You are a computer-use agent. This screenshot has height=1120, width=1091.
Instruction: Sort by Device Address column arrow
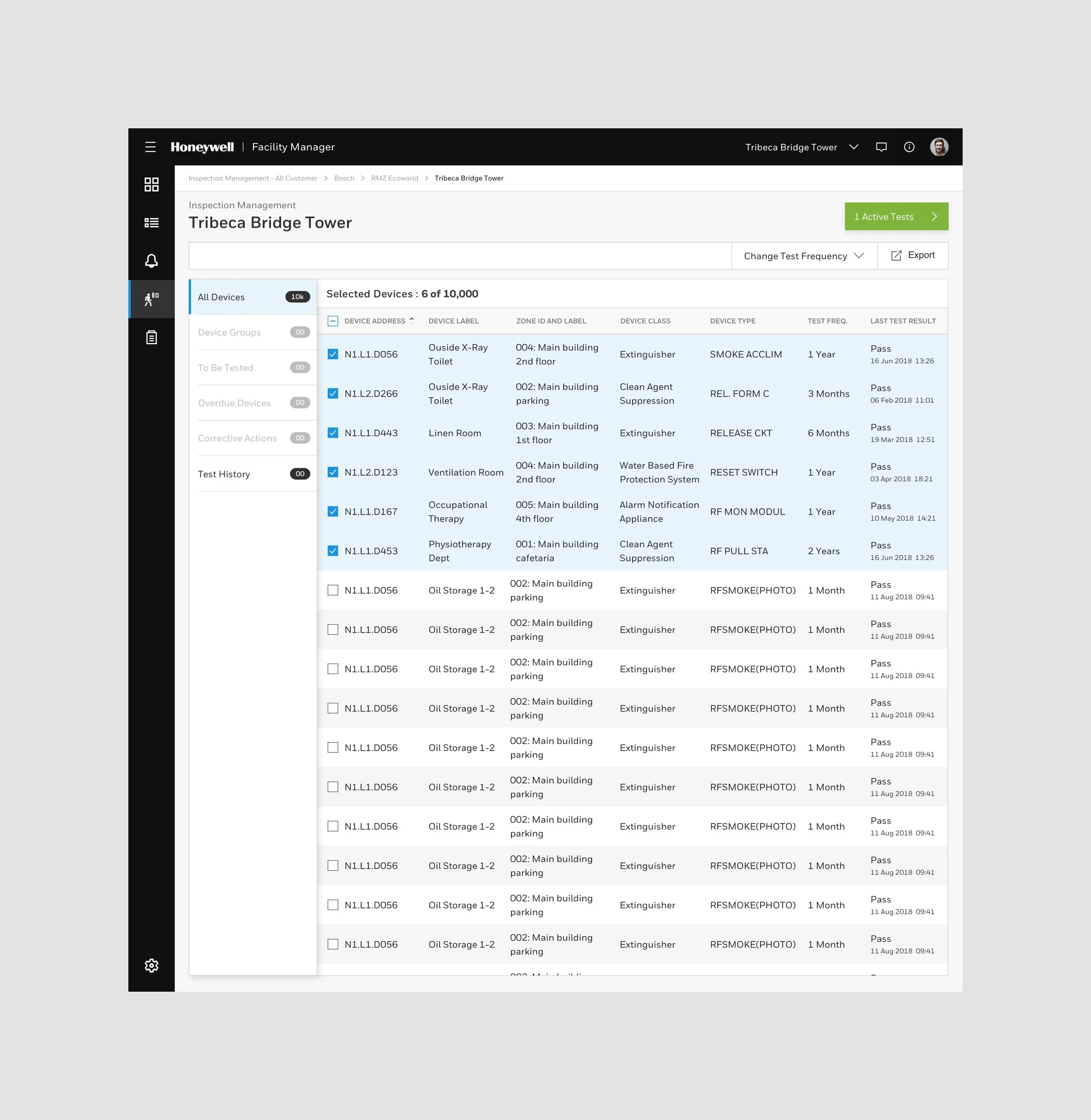click(x=412, y=321)
